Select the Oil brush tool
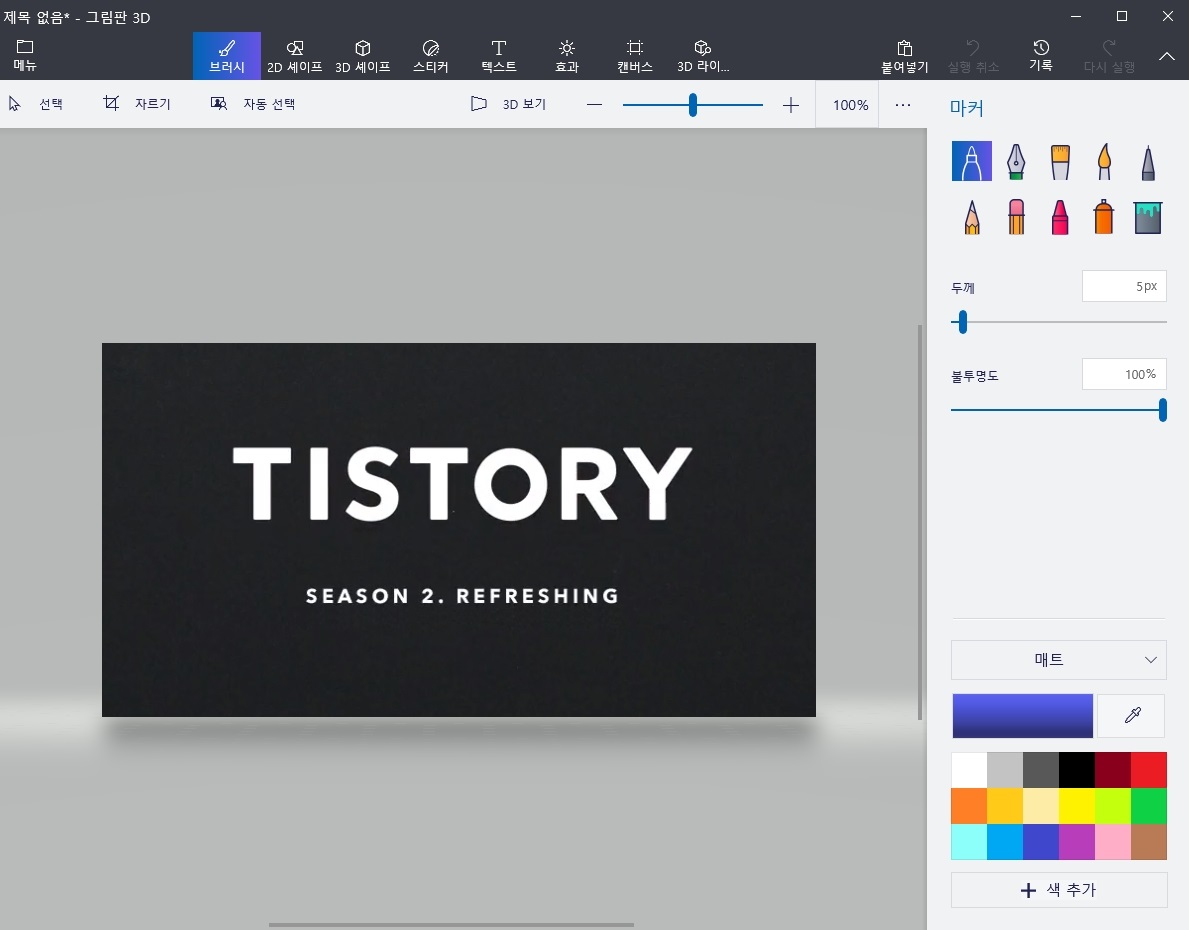1189x930 pixels. (x=1060, y=161)
